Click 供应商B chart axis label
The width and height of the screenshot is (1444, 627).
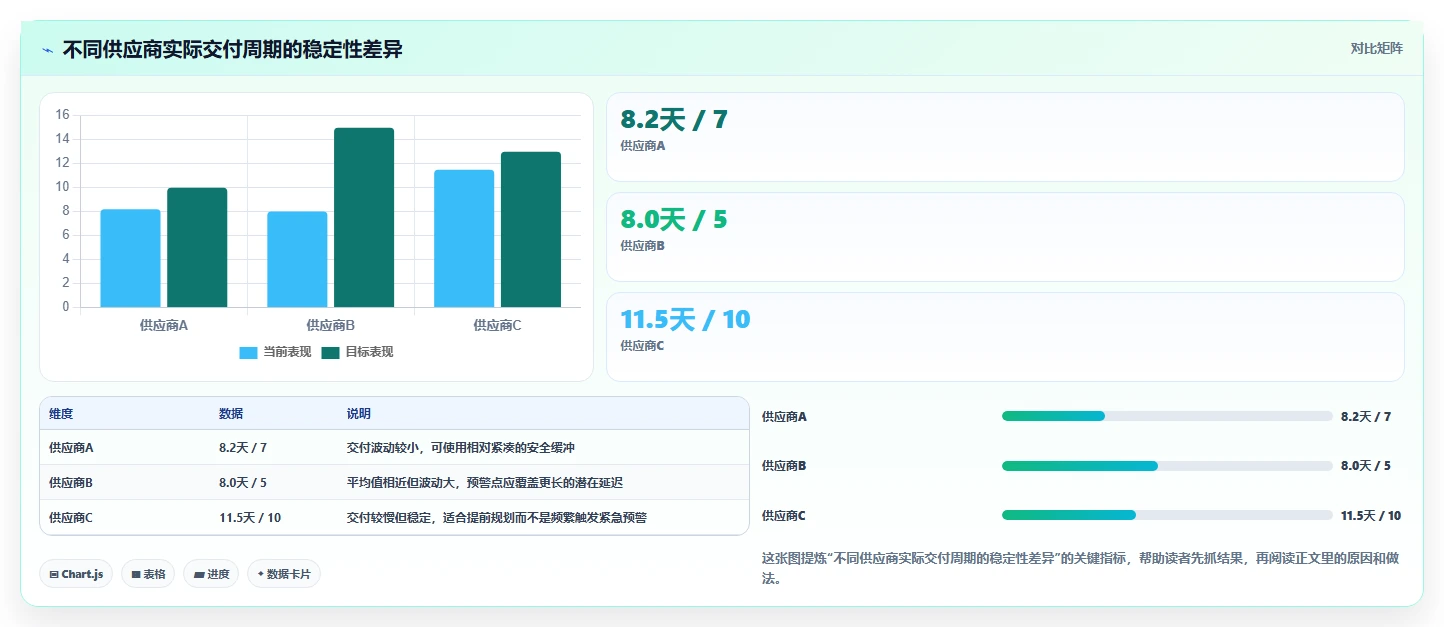tap(331, 325)
